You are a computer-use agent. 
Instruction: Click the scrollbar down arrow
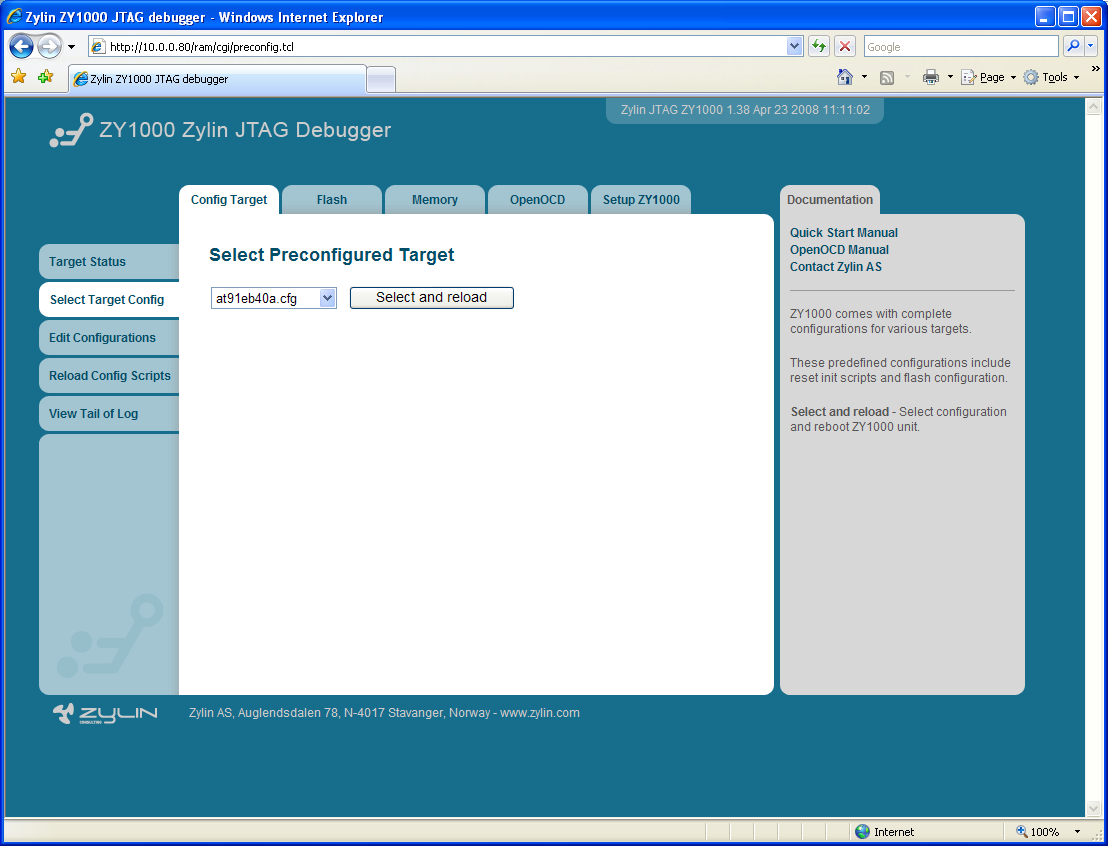click(1093, 808)
